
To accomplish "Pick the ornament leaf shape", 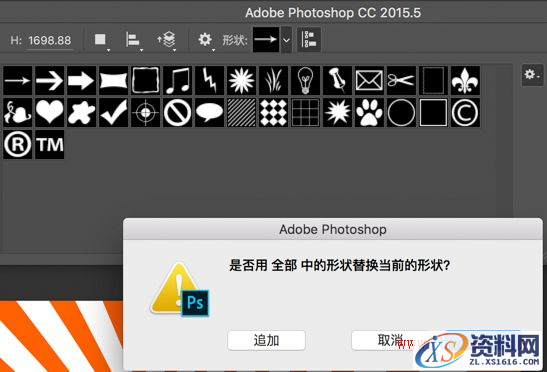I will [x=17, y=112].
